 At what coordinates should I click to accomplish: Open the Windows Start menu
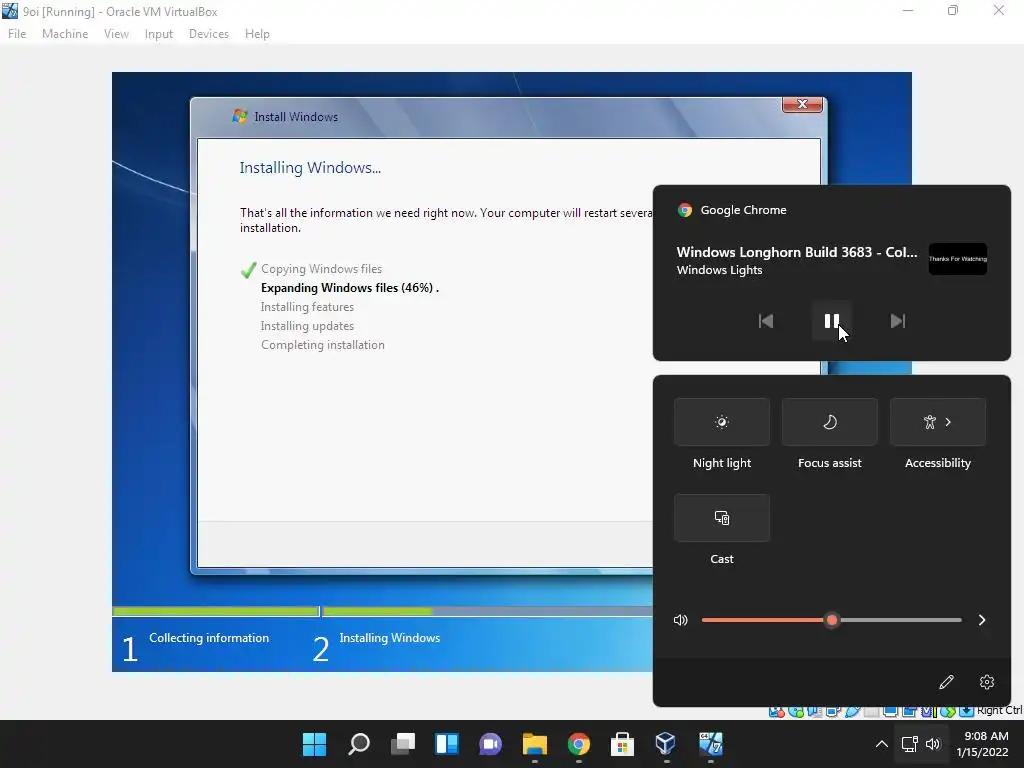click(x=314, y=744)
